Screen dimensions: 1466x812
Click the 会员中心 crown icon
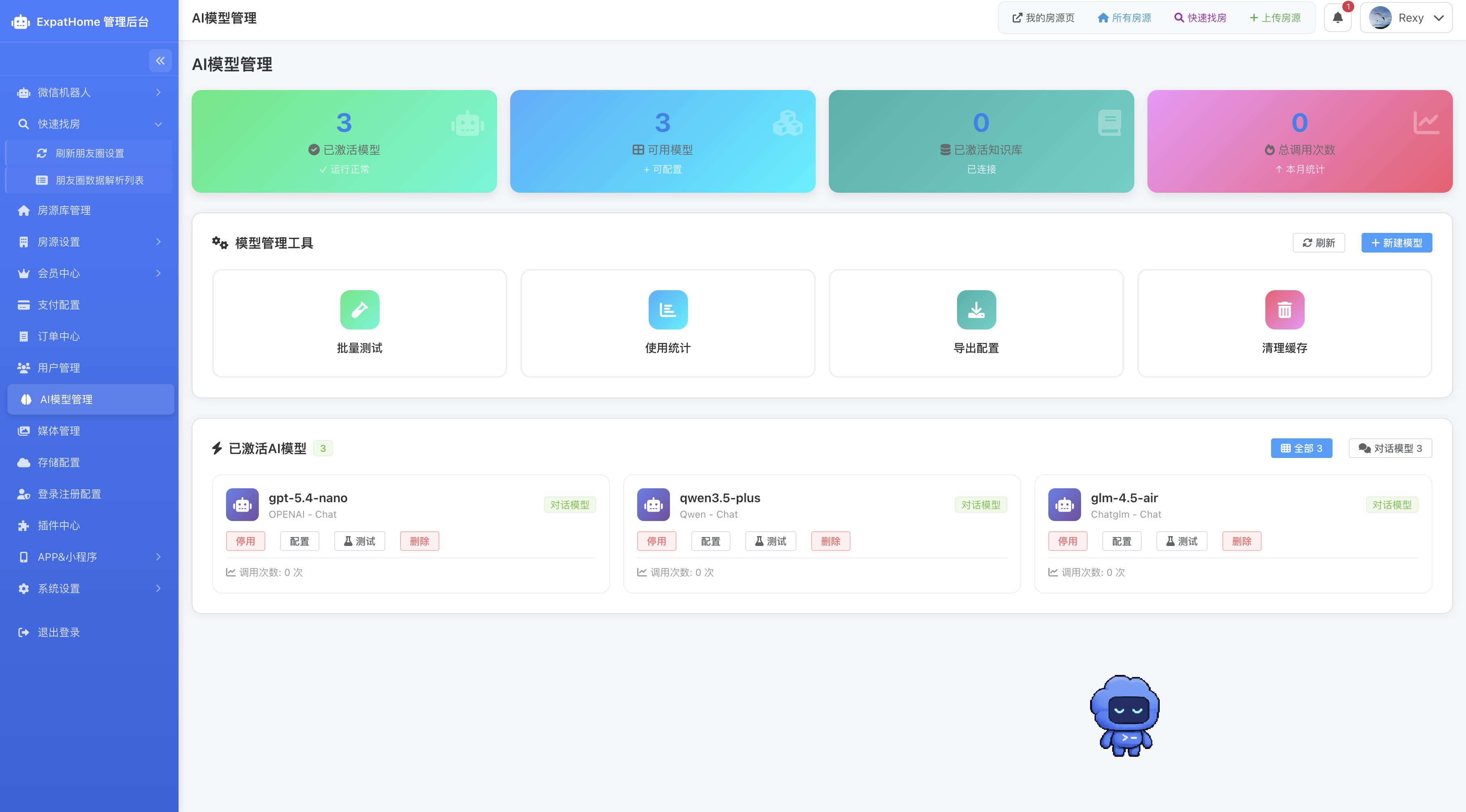pos(23,273)
